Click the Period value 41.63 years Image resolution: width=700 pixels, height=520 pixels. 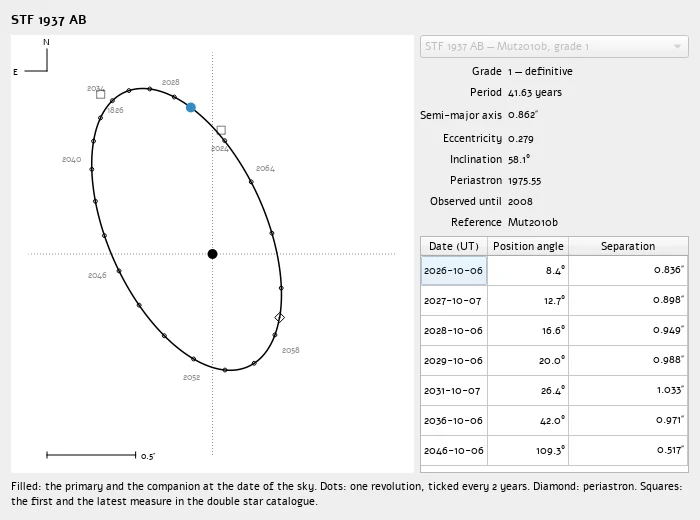[x=535, y=92]
